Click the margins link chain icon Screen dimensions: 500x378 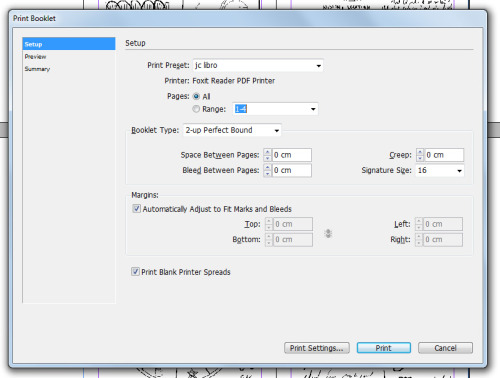(328, 233)
